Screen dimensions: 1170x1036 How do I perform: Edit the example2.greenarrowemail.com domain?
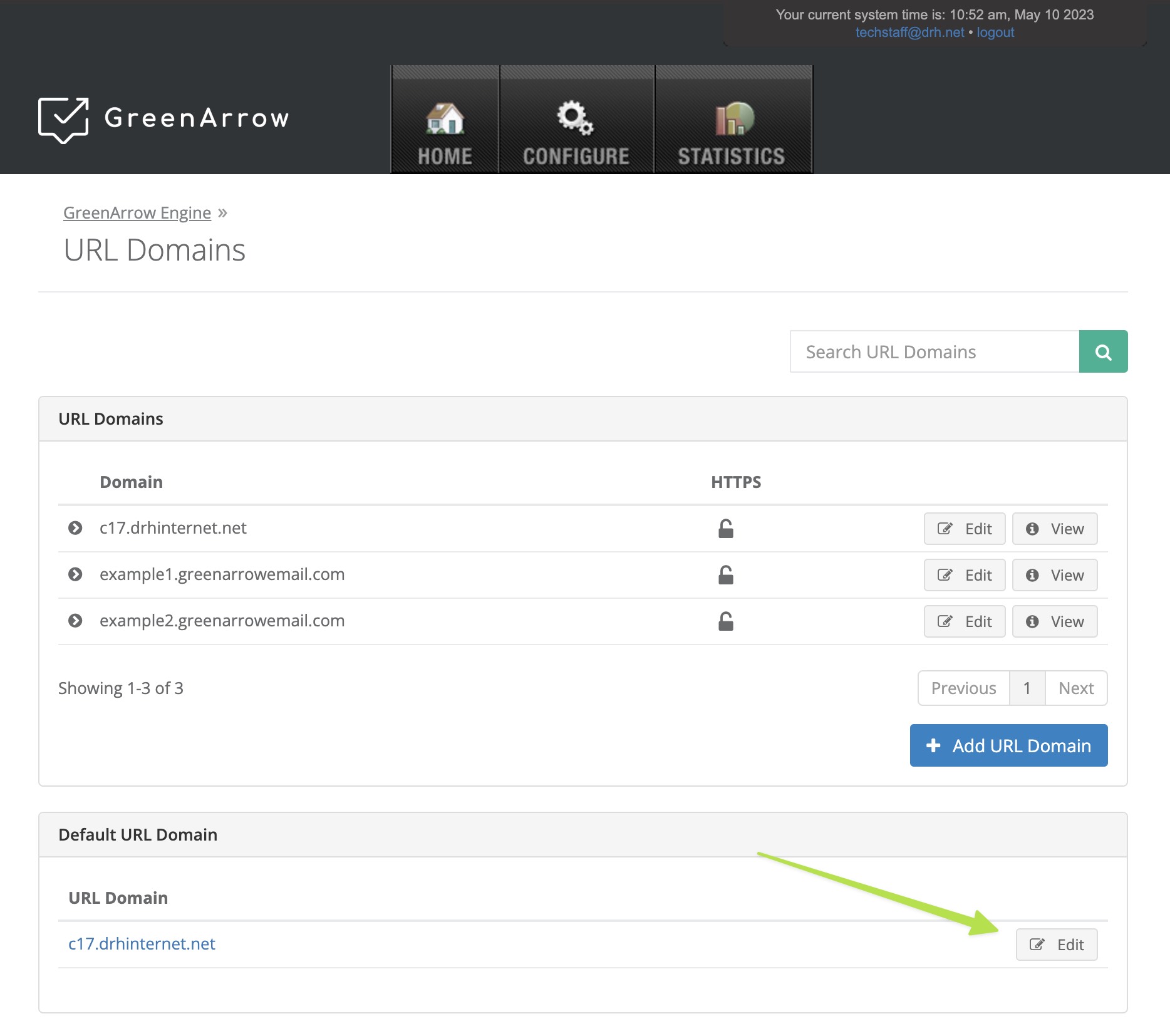point(964,622)
